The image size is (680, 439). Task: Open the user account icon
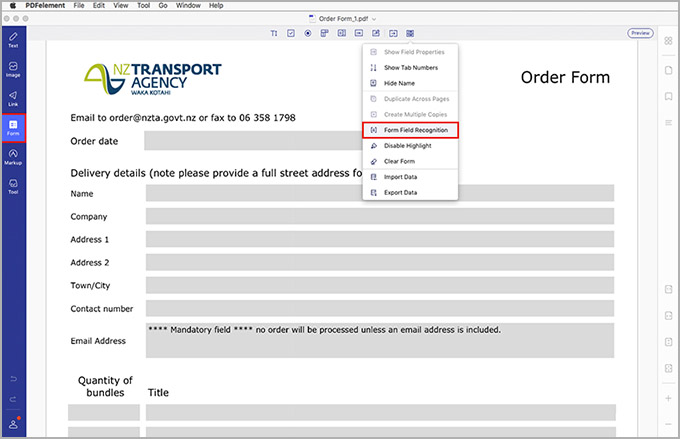(x=13, y=424)
